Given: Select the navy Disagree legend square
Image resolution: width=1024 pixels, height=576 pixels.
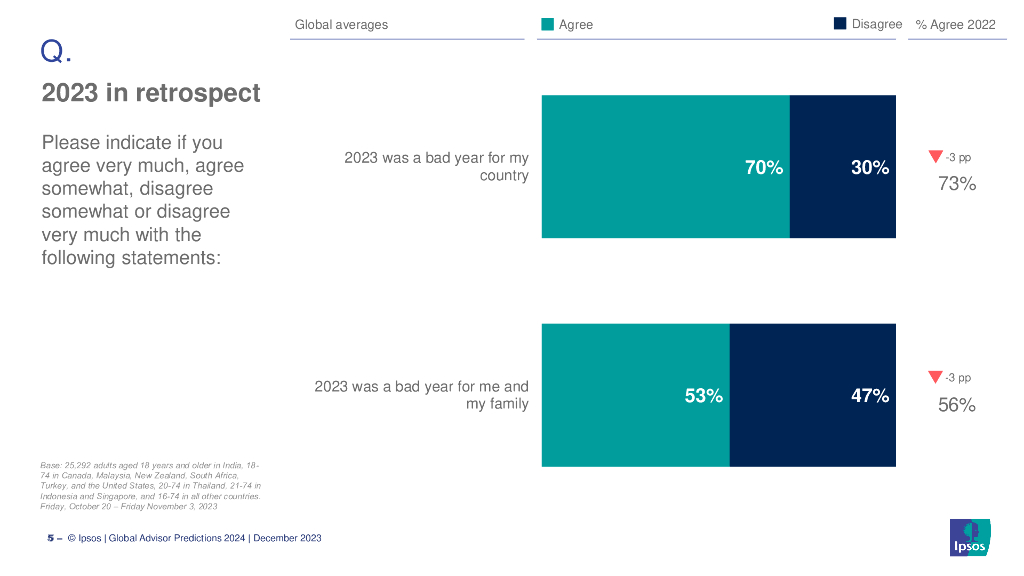Looking at the screenshot, I should [840, 24].
